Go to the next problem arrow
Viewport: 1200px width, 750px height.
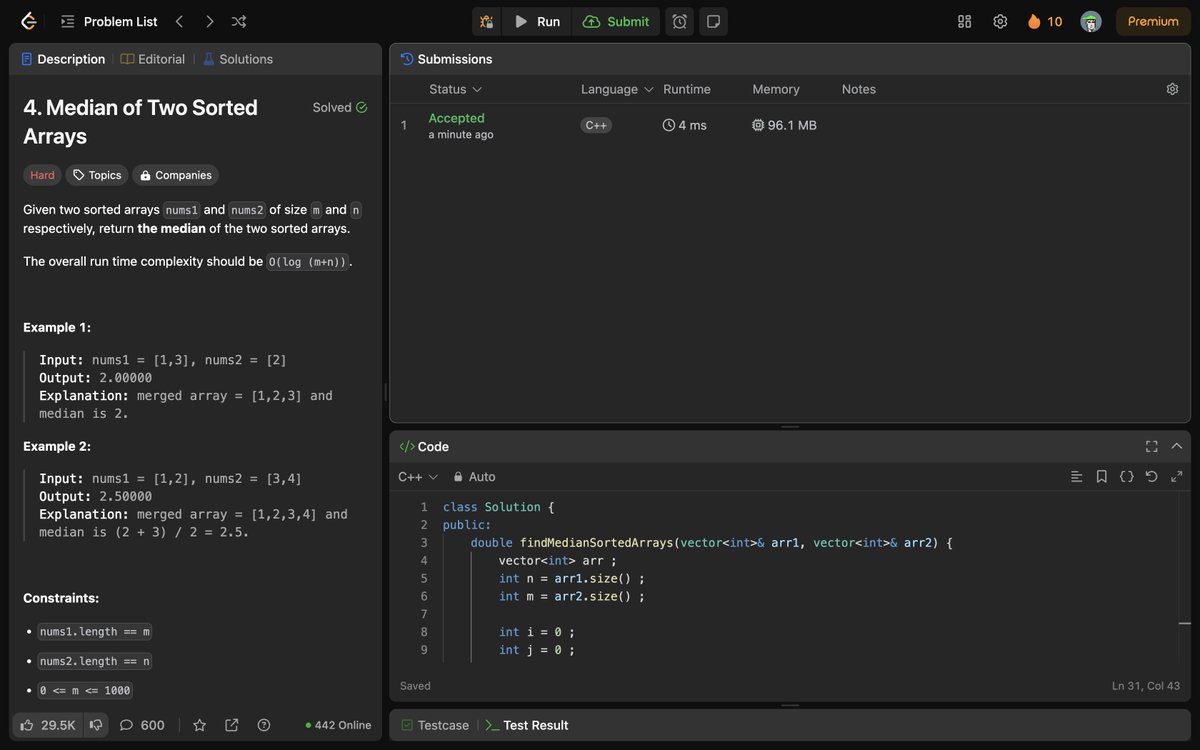click(209, 21)
